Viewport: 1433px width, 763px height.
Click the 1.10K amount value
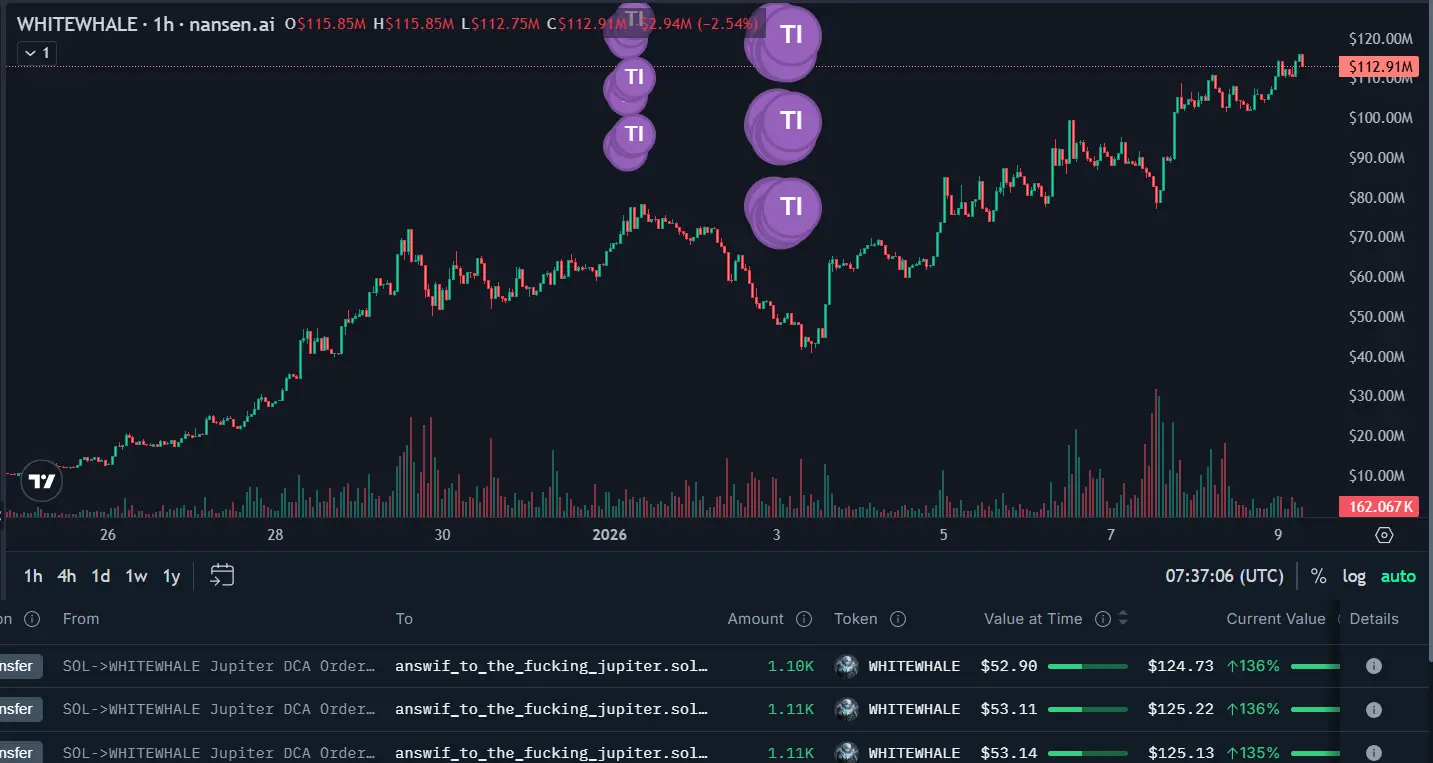tap(791, 666)
